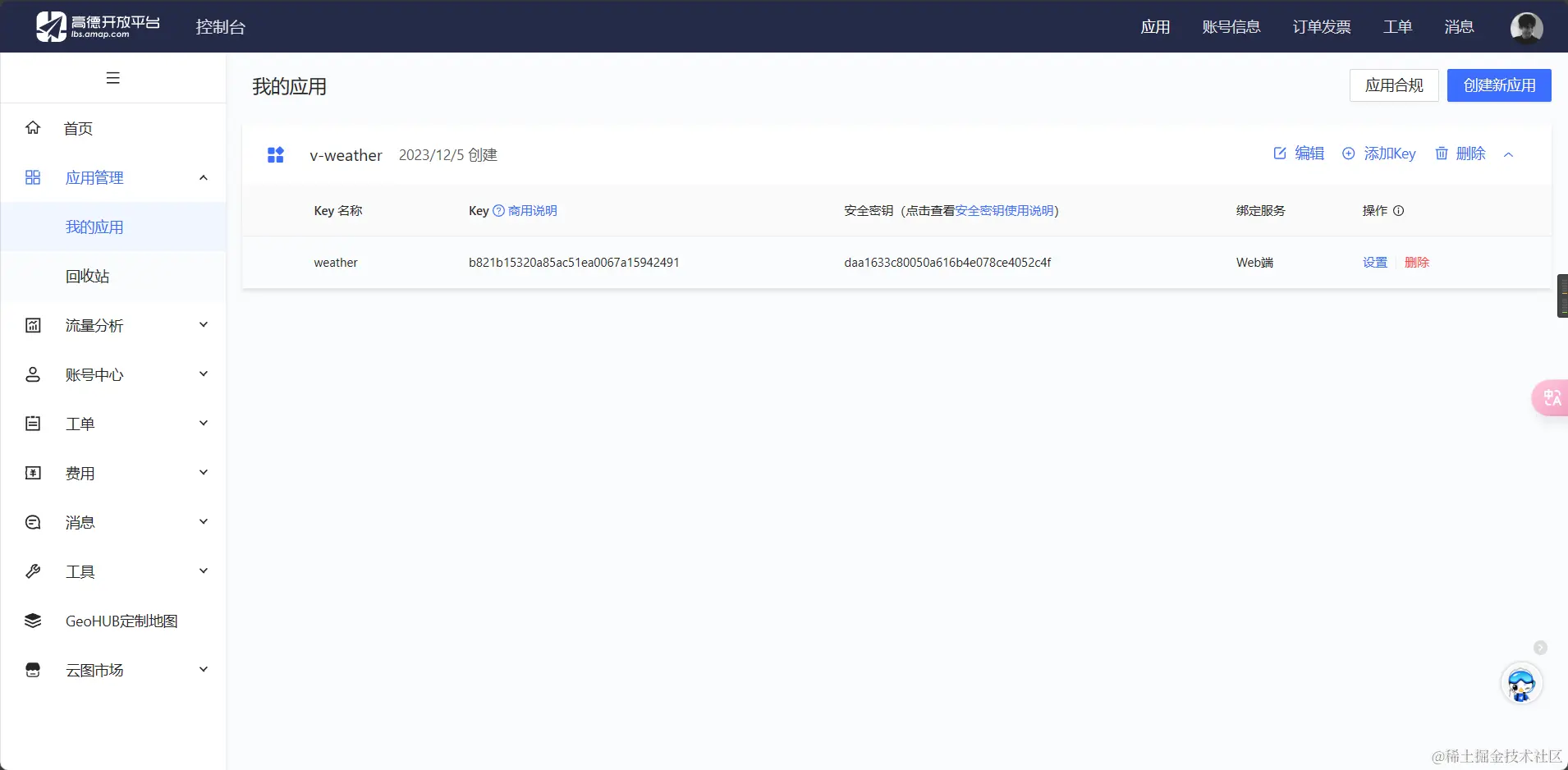Click 编辑 for the v-weather app
1568x770 pixels.
pyautogui.click(x=1309, y=154)
